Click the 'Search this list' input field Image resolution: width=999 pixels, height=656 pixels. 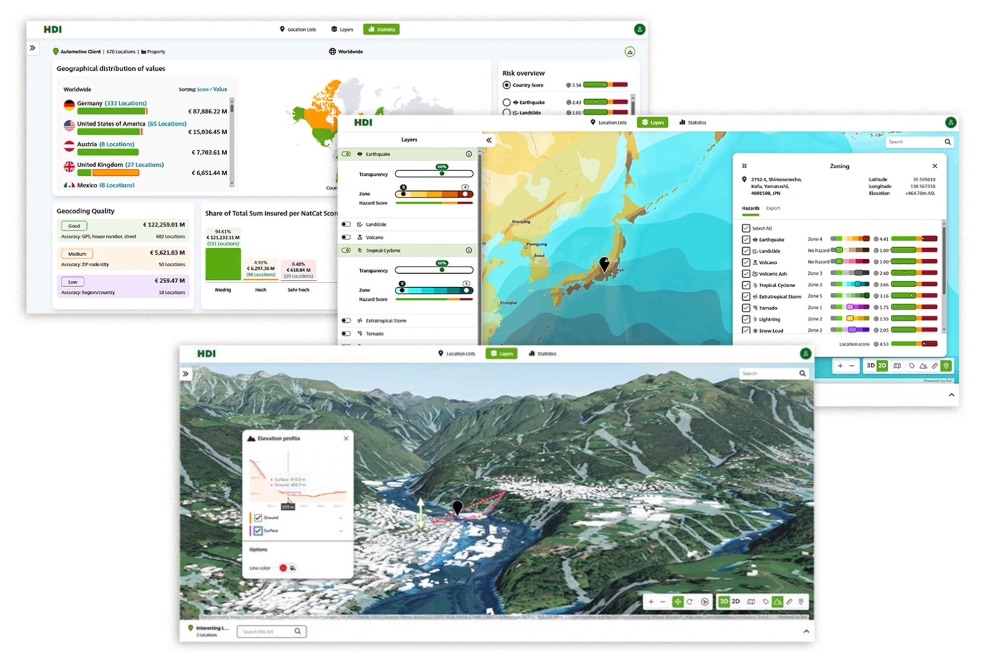(x=272, y=631)
